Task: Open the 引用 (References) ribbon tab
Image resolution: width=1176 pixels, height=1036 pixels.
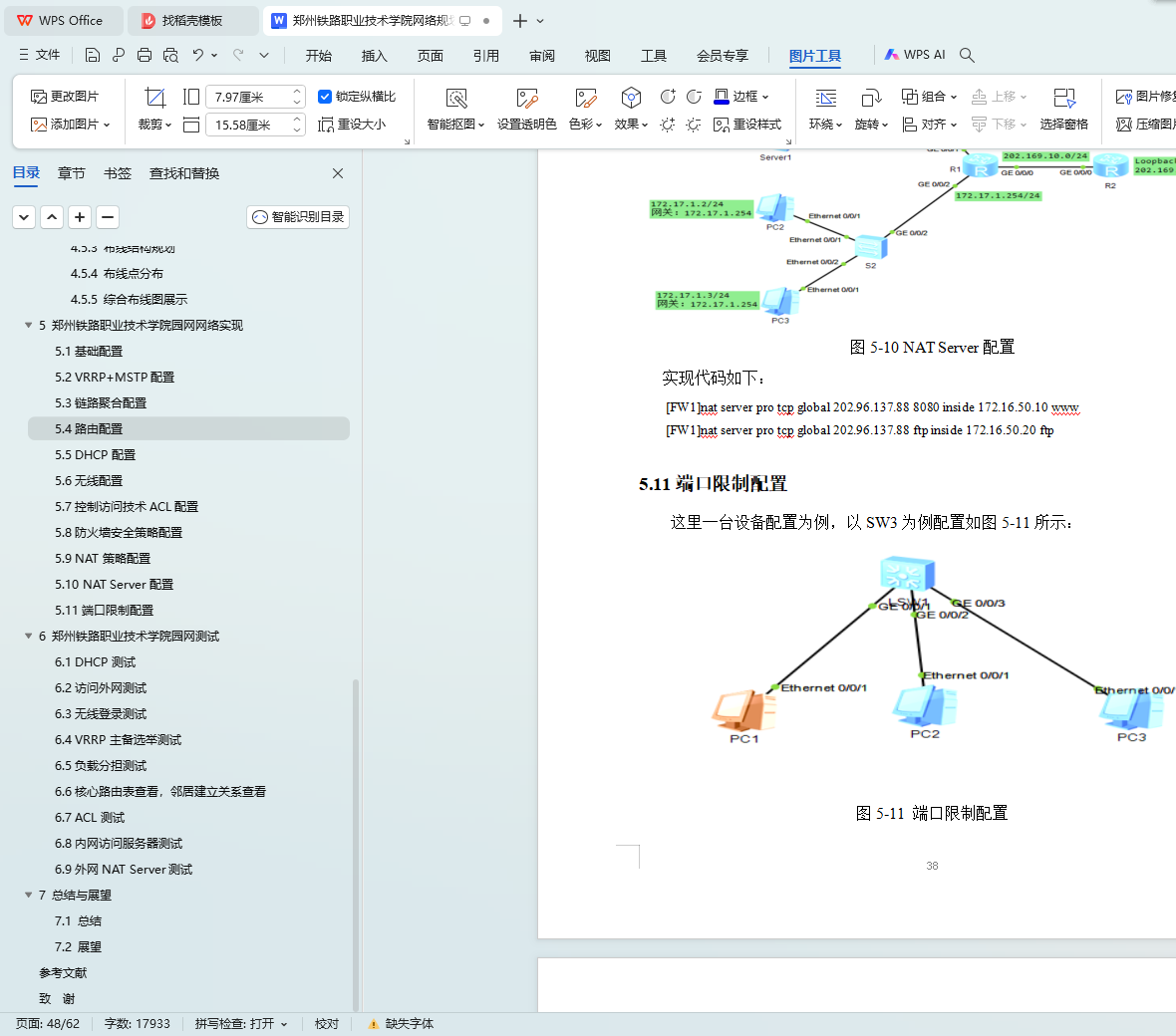Action: pos(485,56)
